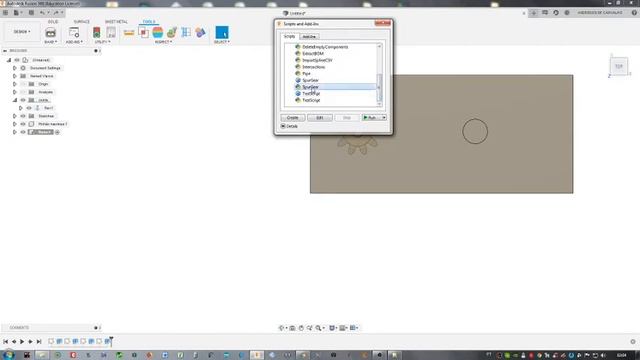Select the Display component colors icon
The height and width of the screenshot is (360, 640).
[x=200, y=32]
